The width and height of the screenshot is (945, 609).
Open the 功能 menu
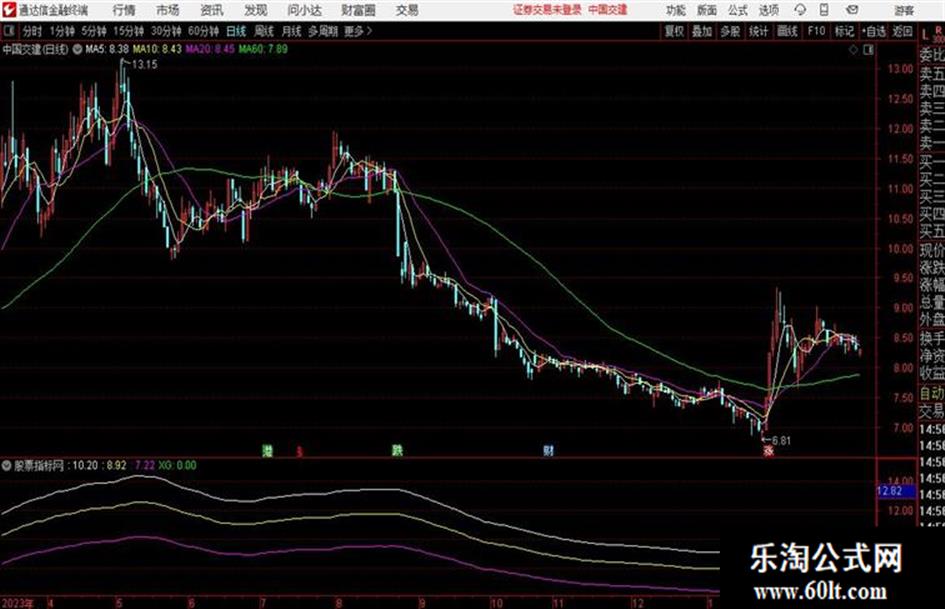676,10
